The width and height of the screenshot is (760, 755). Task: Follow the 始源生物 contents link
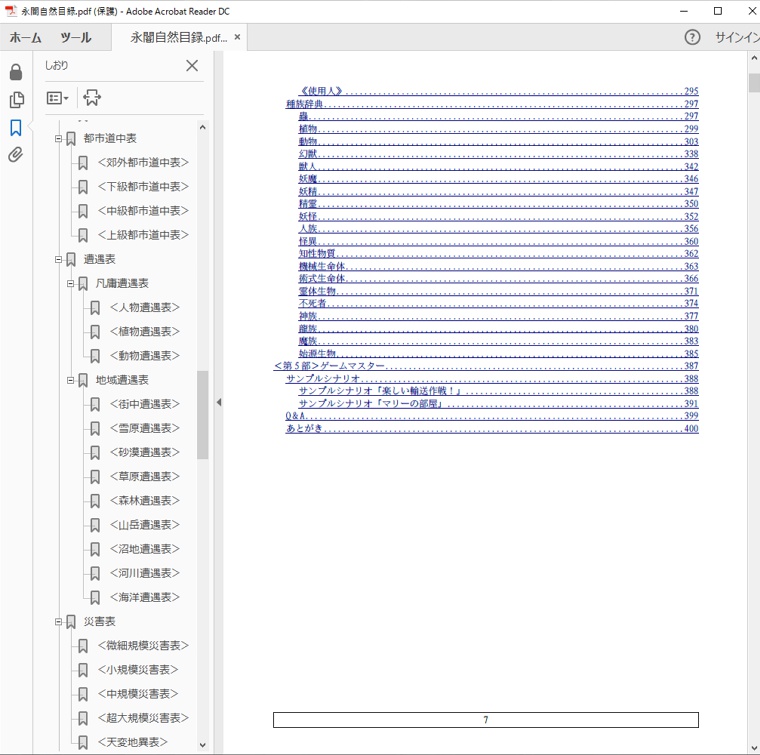tap(498, 353)
